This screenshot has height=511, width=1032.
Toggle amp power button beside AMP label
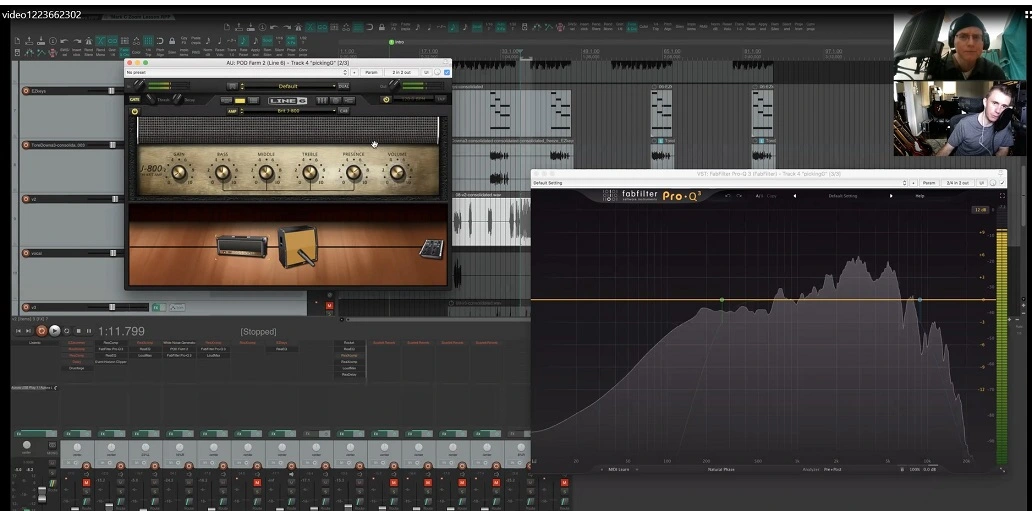coord(135,111)
